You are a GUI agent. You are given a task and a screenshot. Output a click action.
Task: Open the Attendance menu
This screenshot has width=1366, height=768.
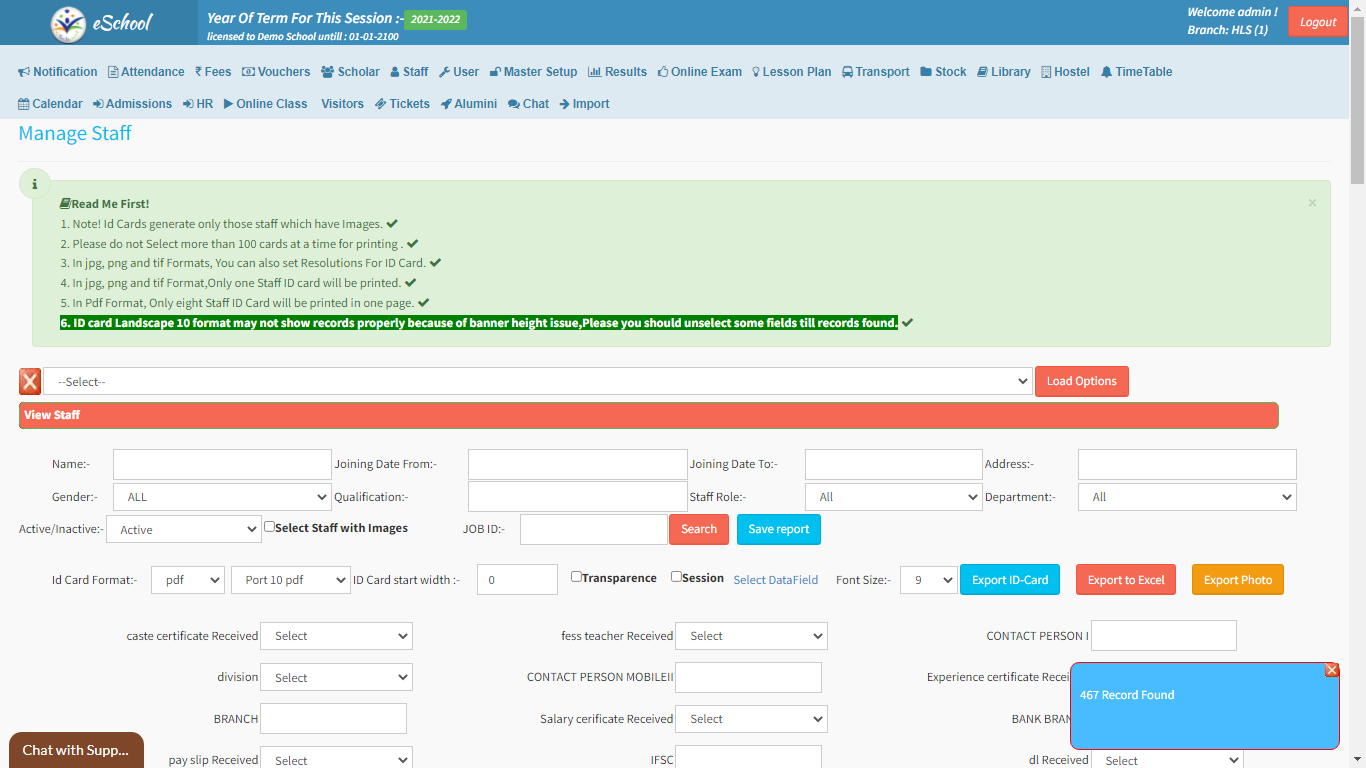coord(146,72)
